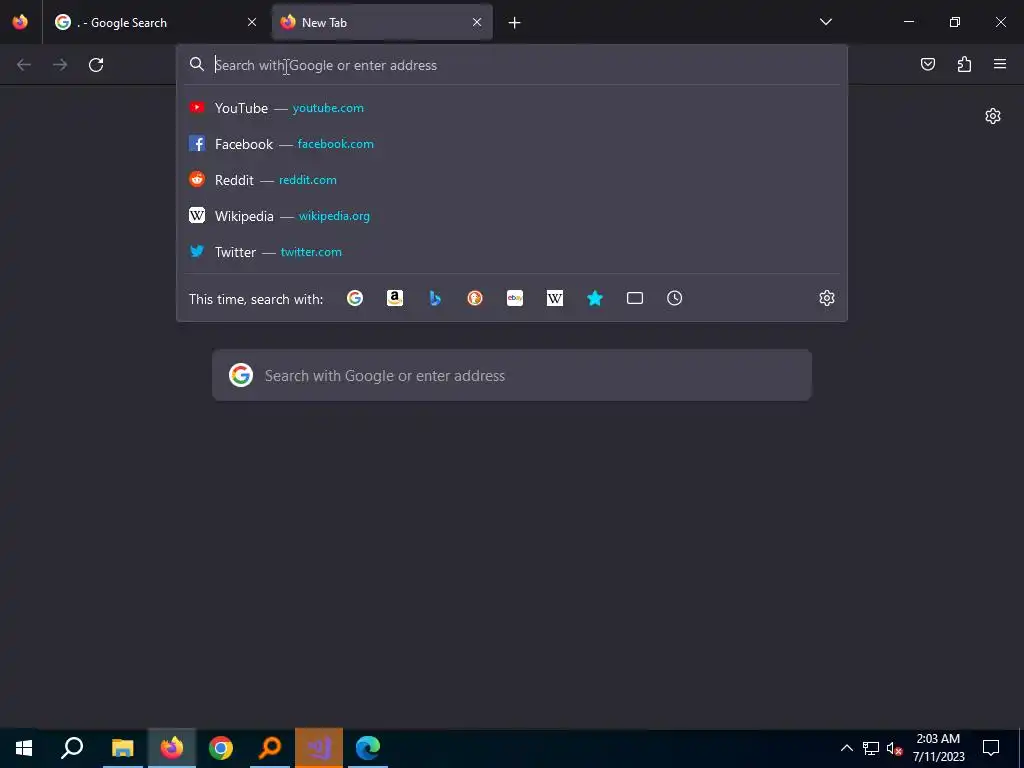Screen dimensions: 1024x768
Task: Launch Google Chrome from the taskbar
Action: (221, 748)
